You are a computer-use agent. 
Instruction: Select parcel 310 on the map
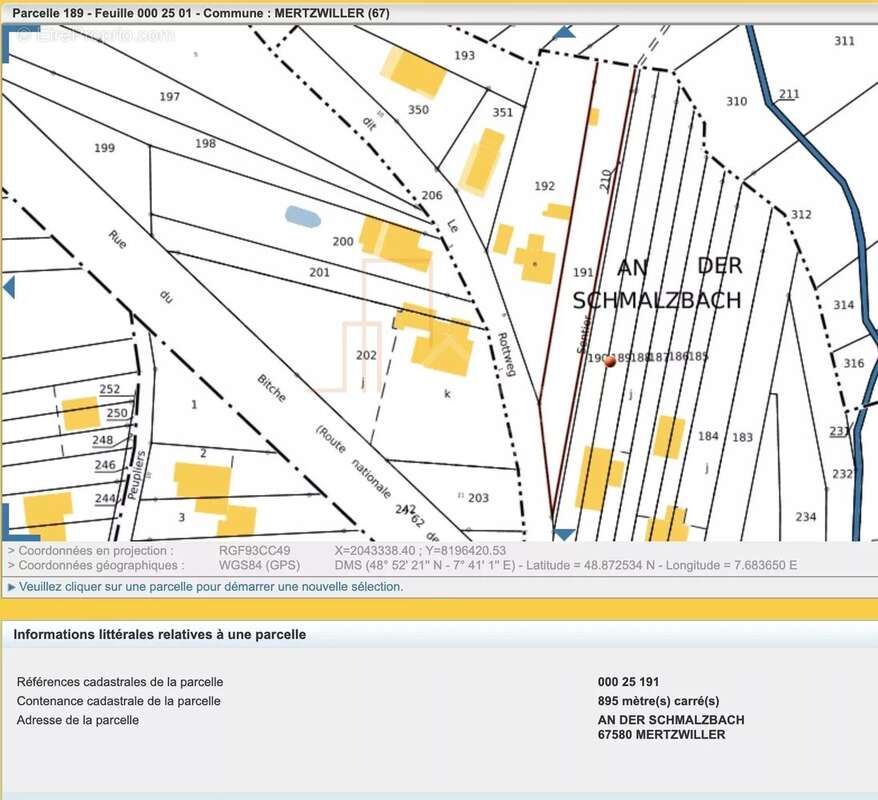pos(736,101)
